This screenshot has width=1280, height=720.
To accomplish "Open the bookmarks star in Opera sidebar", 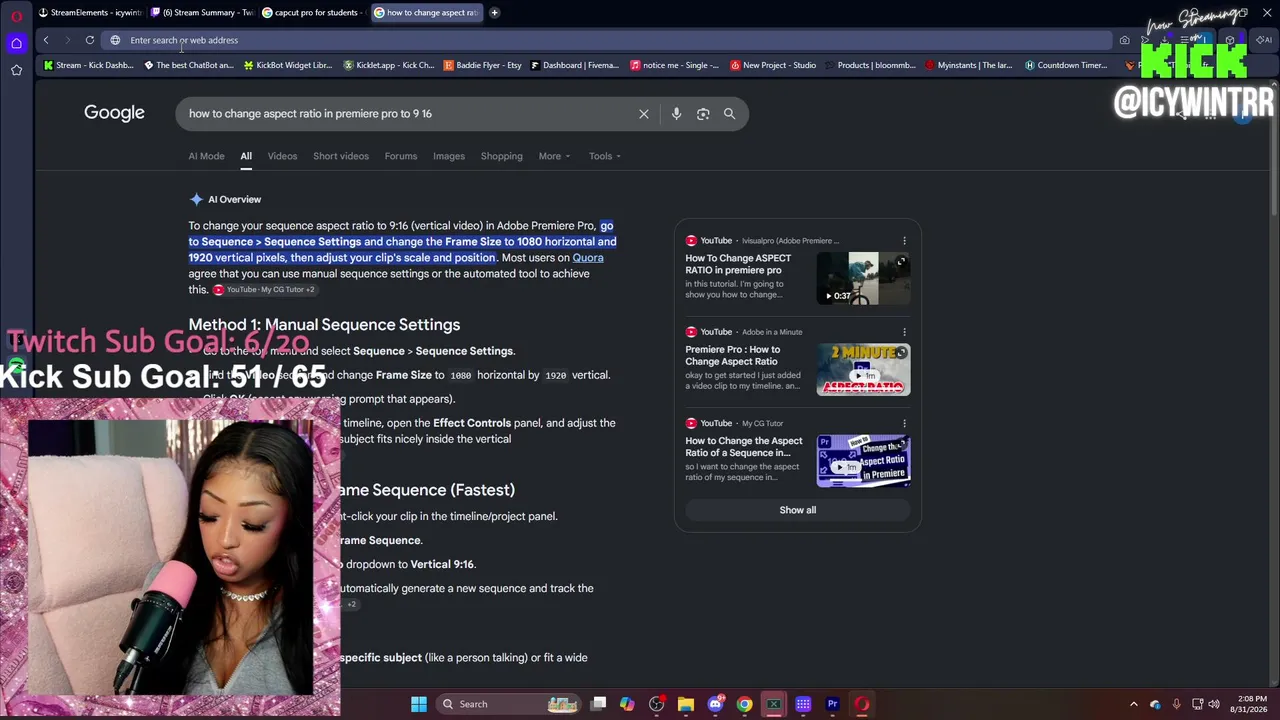I will 16,70.
